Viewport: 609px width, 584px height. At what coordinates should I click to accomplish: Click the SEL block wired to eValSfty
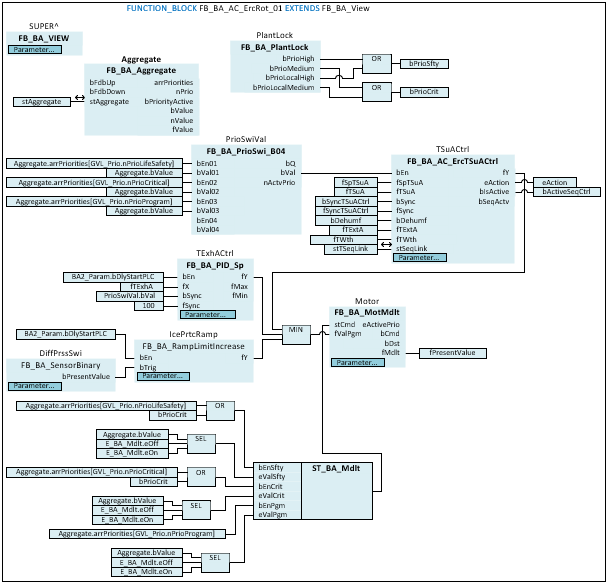pyautogui.click(x=201, y=443)
